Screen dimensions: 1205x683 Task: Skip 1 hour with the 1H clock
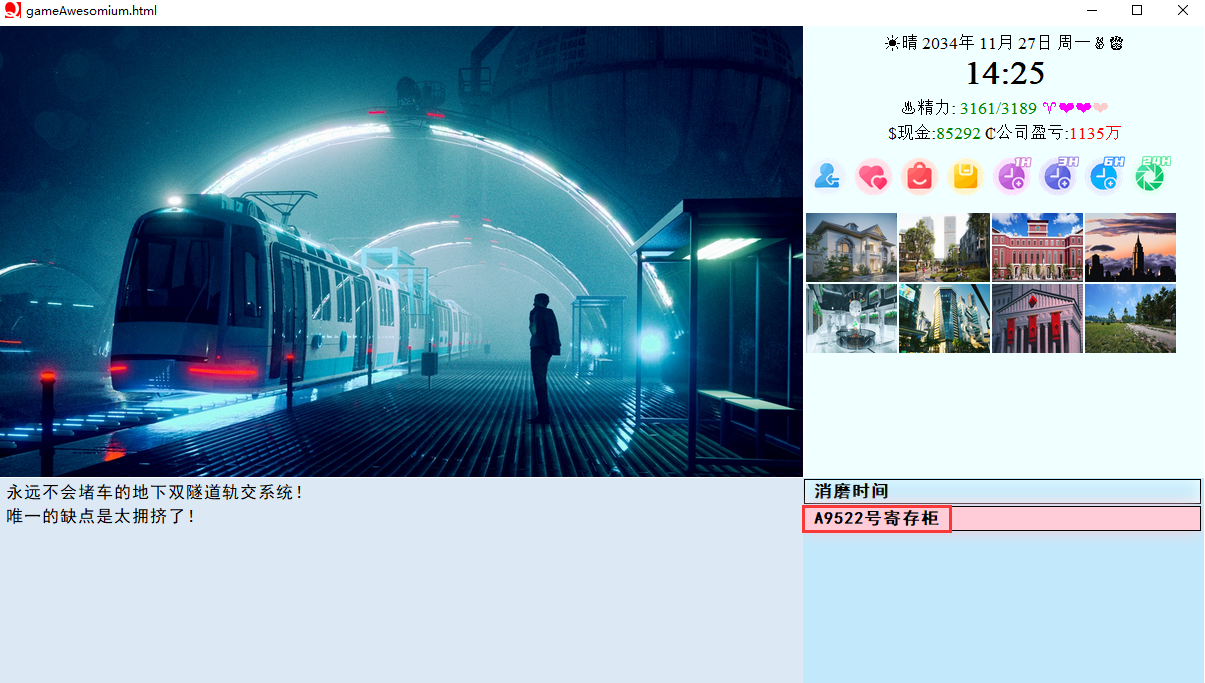pyautogui.click(x=1012, y=177)
